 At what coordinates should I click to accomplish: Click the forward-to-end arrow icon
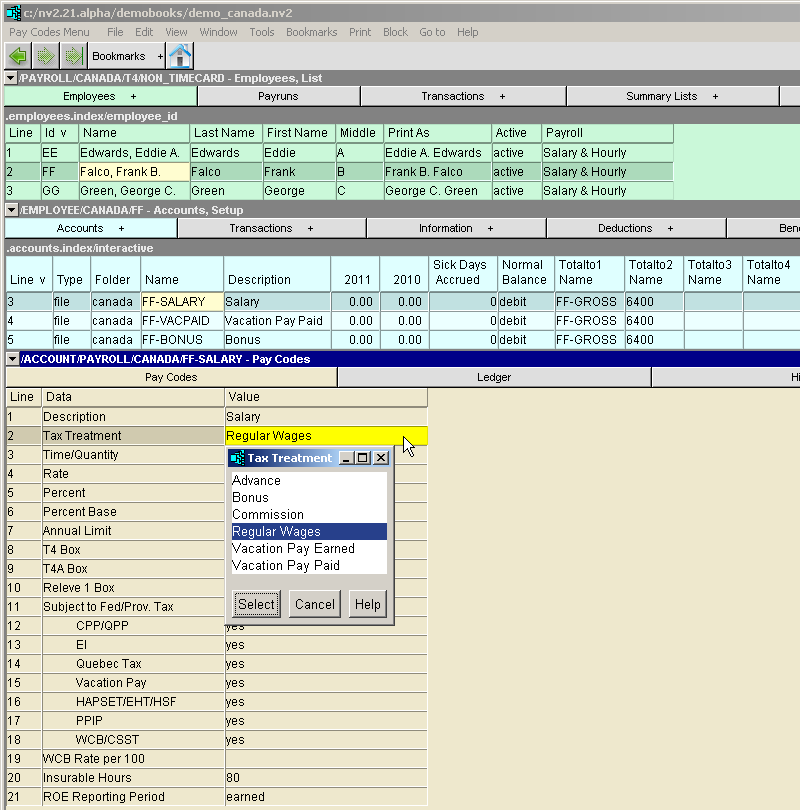[72, 57]
